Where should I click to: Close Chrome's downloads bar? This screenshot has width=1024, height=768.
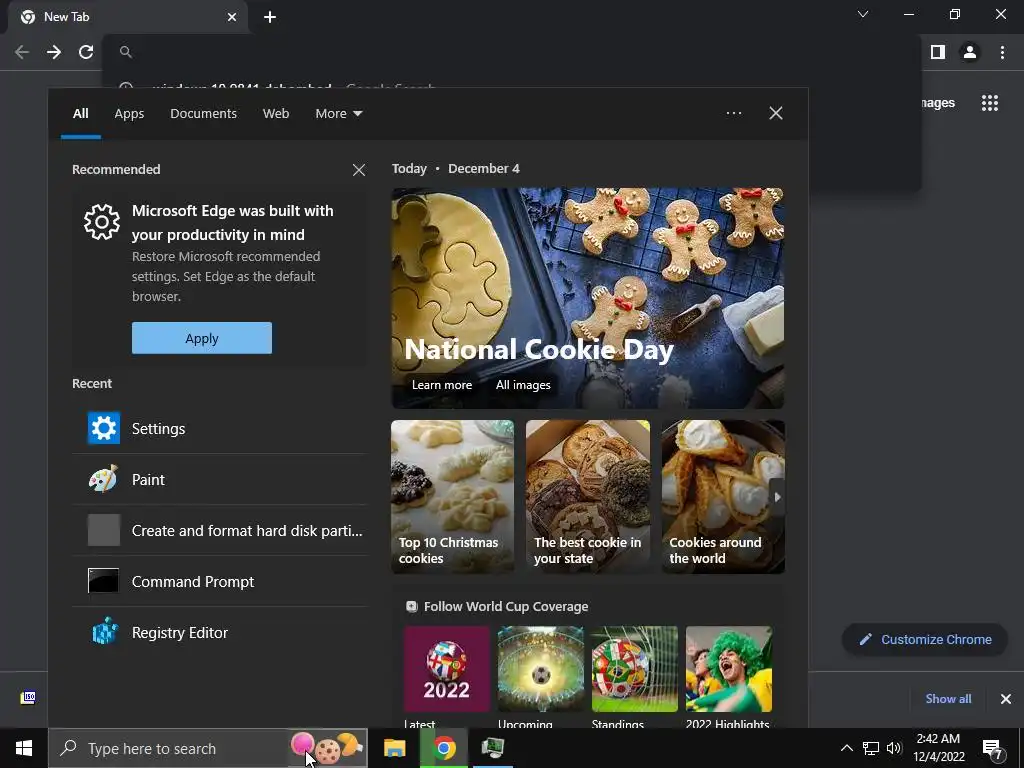[x=1006, y=699]
